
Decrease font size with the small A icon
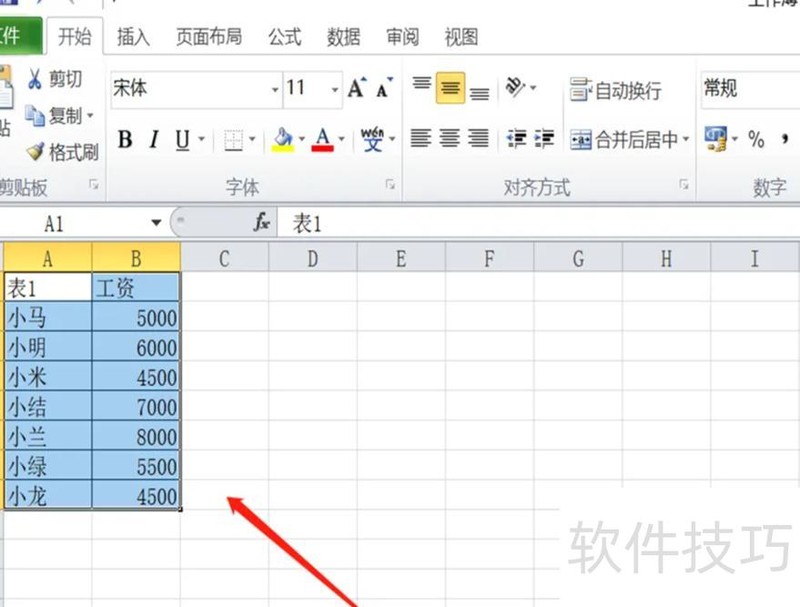(385, 88)
